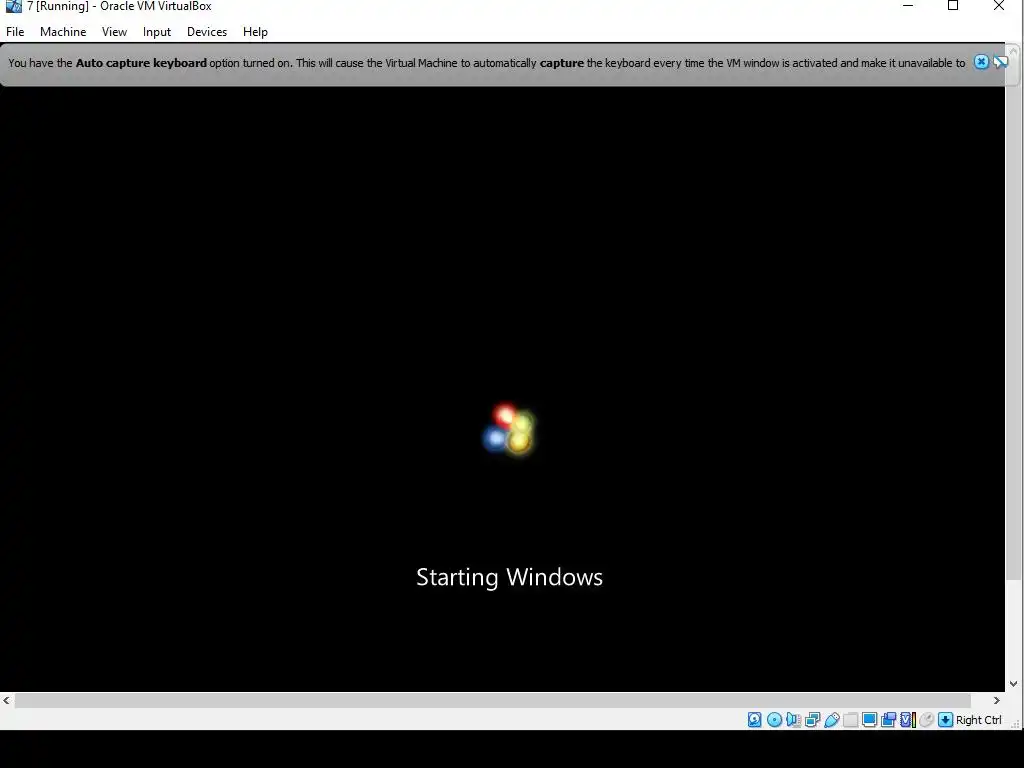Click the display settings status icon
The width and height of the screenshot is (1024, 768).
(869, 720)
